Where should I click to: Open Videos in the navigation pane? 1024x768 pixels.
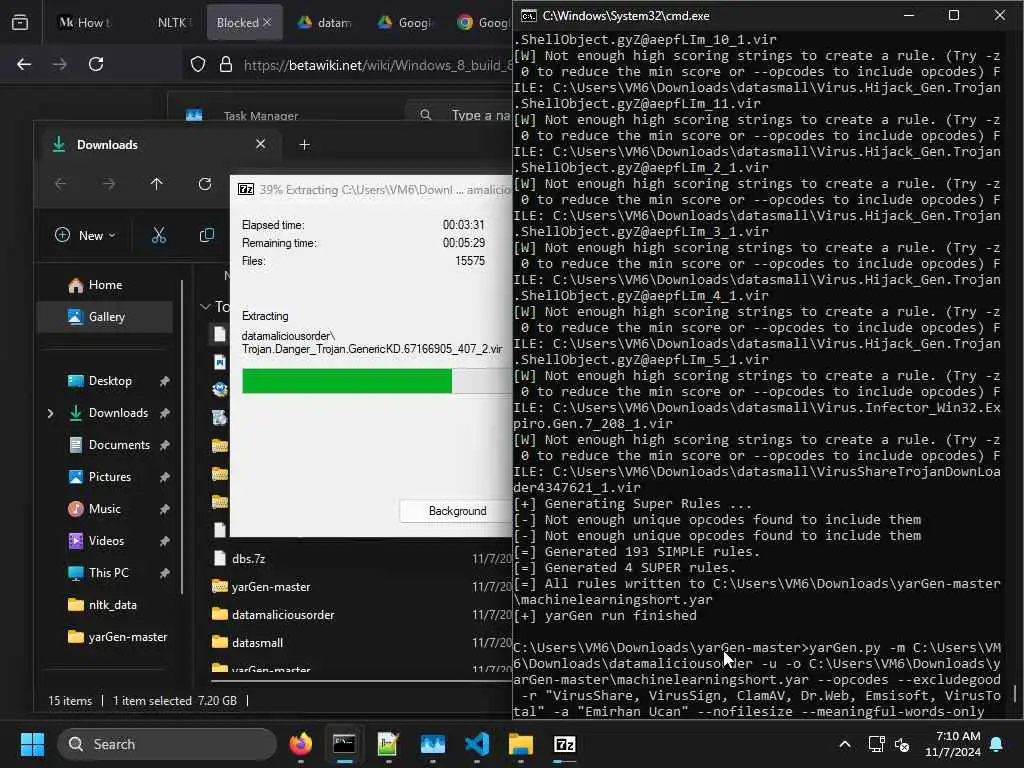pyautogui.click(x=106, y=541)
